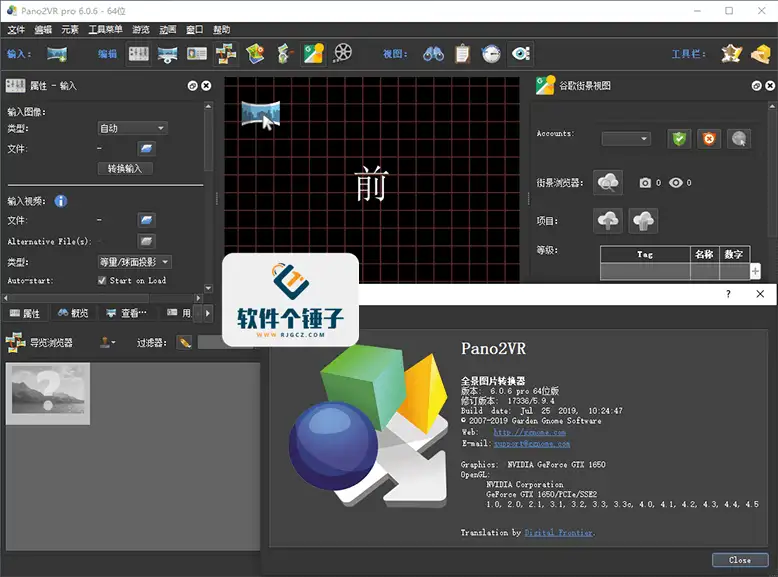Click the first project cloud upload button
Screen dimensions: 778x577
[608, 221]
